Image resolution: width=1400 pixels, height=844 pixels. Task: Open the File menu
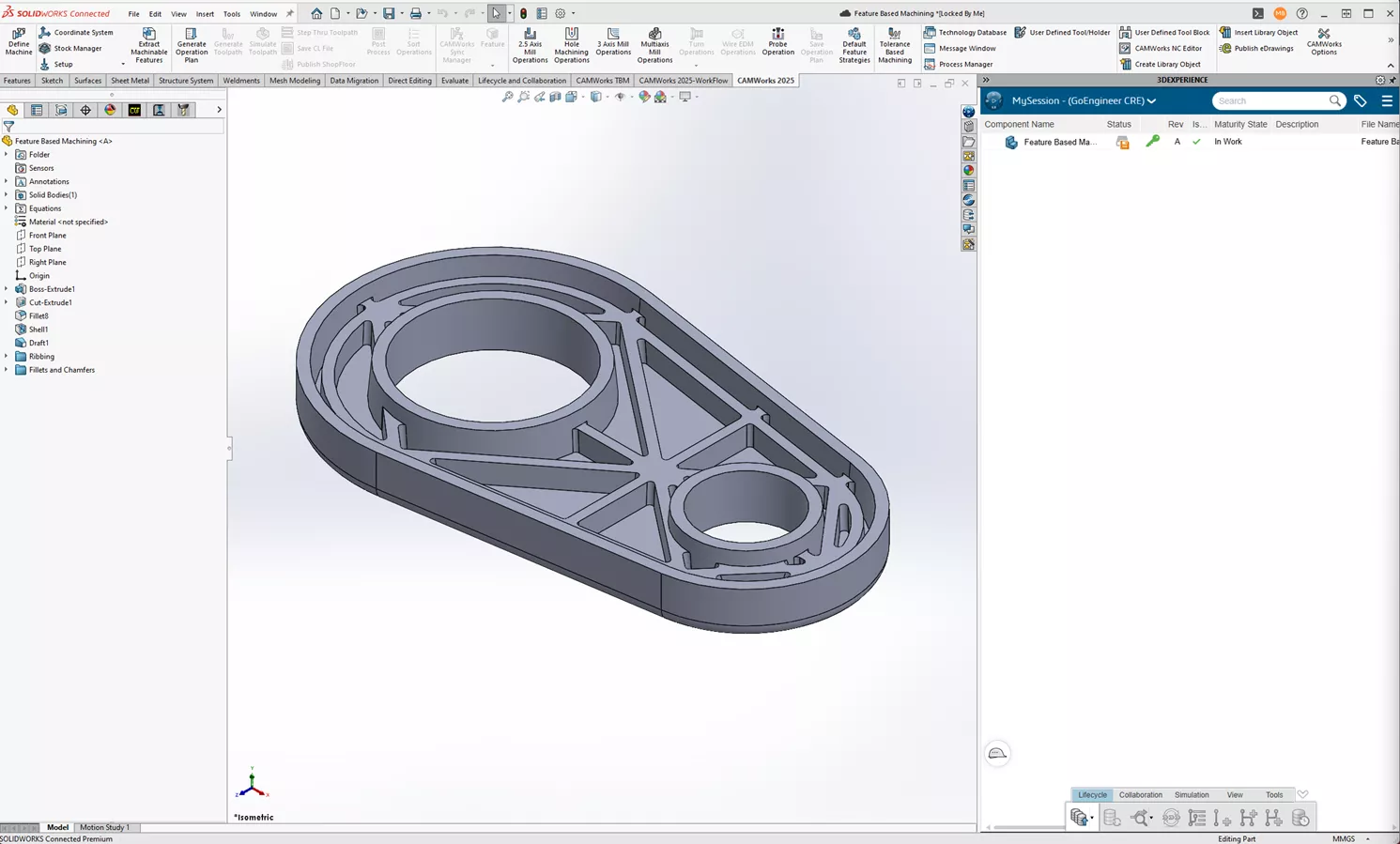click(133, 14)
